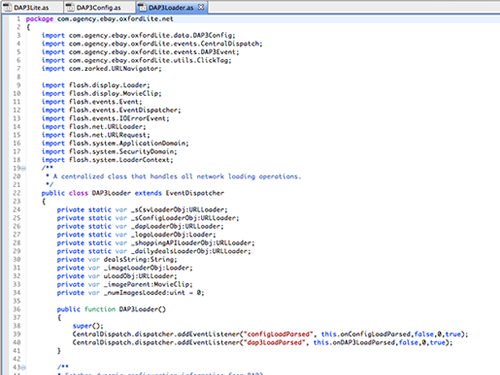Click the comment about centralized network loading

(173, 176)
